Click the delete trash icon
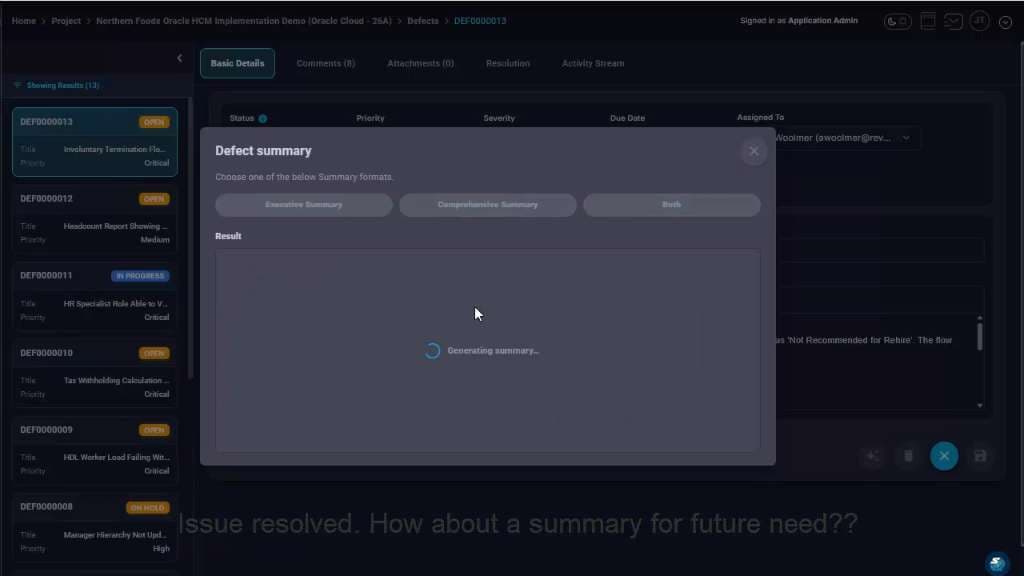 coord(908,456)
